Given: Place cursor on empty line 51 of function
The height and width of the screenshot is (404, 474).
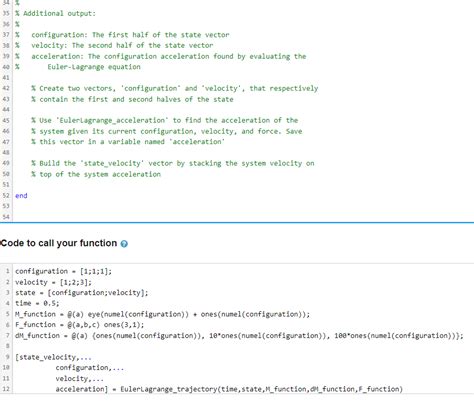Looking at the screenshot, I should [x=243, y=185].
